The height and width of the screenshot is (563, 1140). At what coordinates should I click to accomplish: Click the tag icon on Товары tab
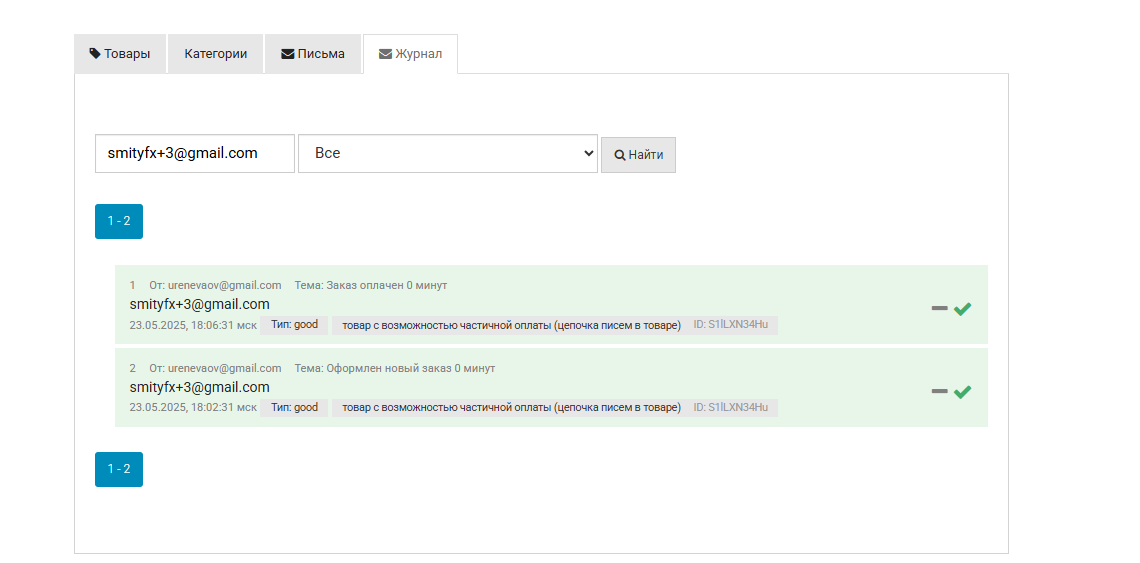(x=95, y=54)
